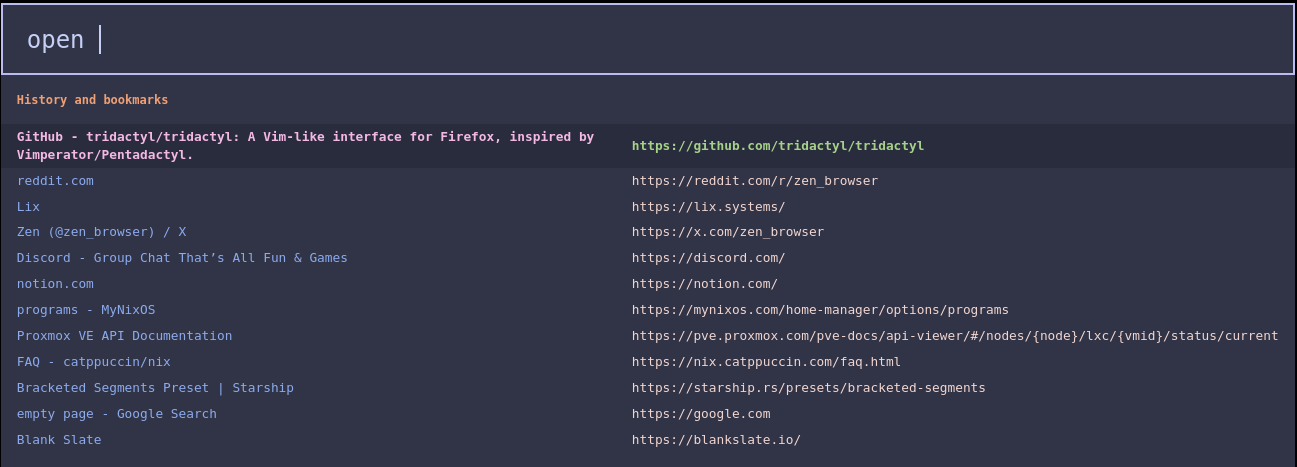Pick the Discord Group Chat entry
Image resolution: width=1297 pixels, height=467 pixels.
pyautogui.click(x=182, y=258)
